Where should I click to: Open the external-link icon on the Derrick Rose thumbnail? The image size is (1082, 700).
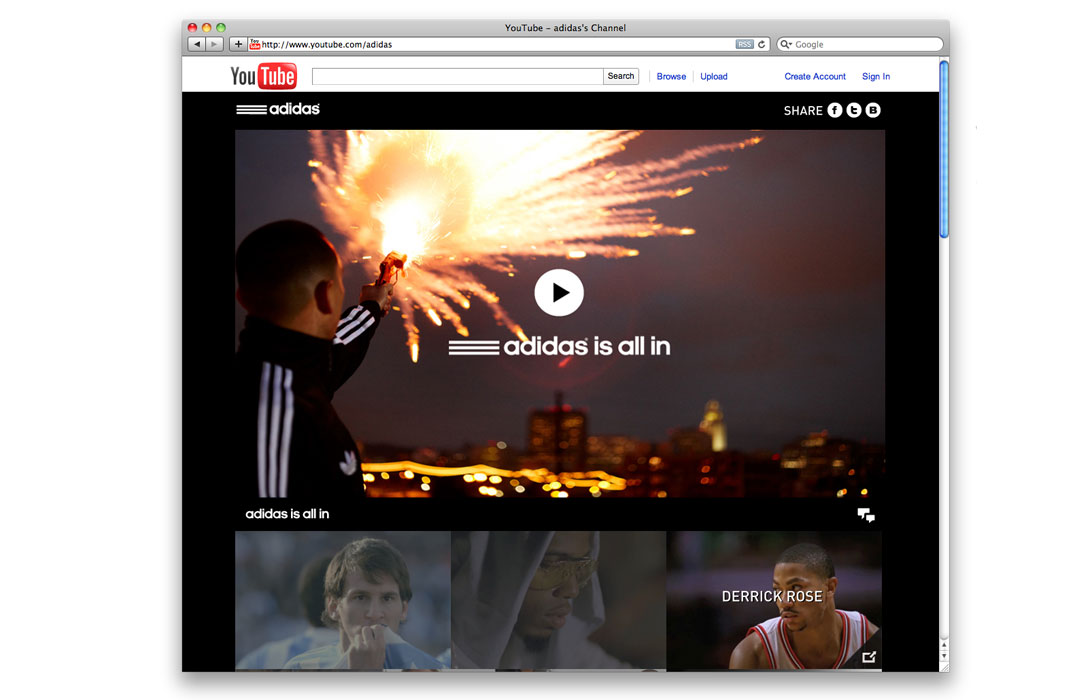[869, 657]
